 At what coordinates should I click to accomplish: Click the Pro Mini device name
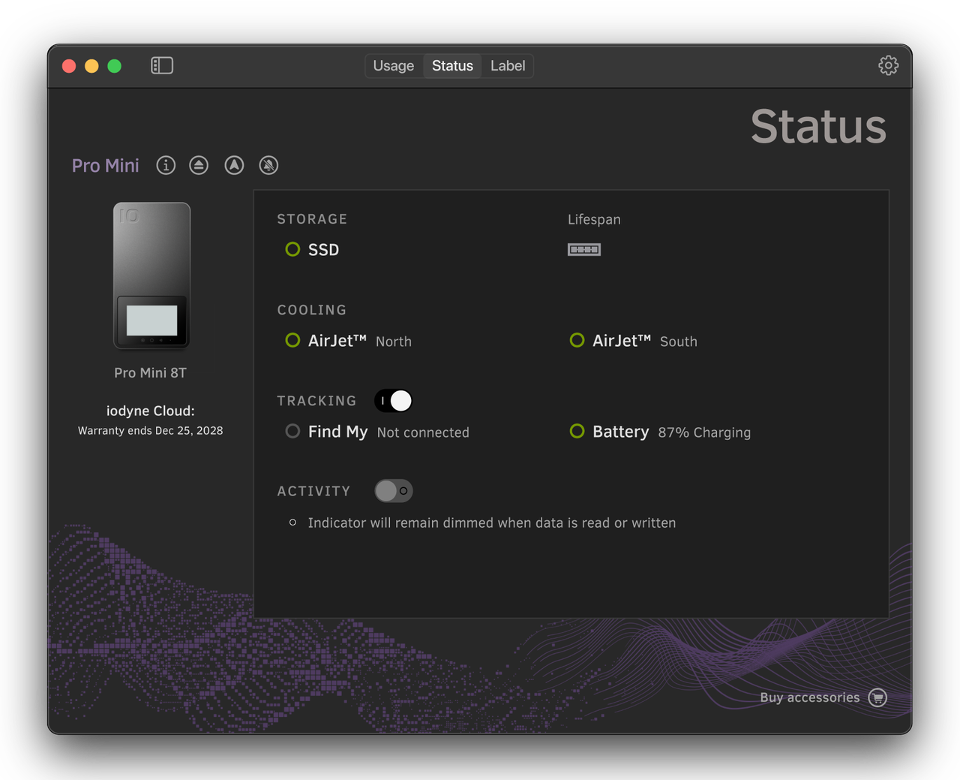pyautogui.click(x=105, y=166)
